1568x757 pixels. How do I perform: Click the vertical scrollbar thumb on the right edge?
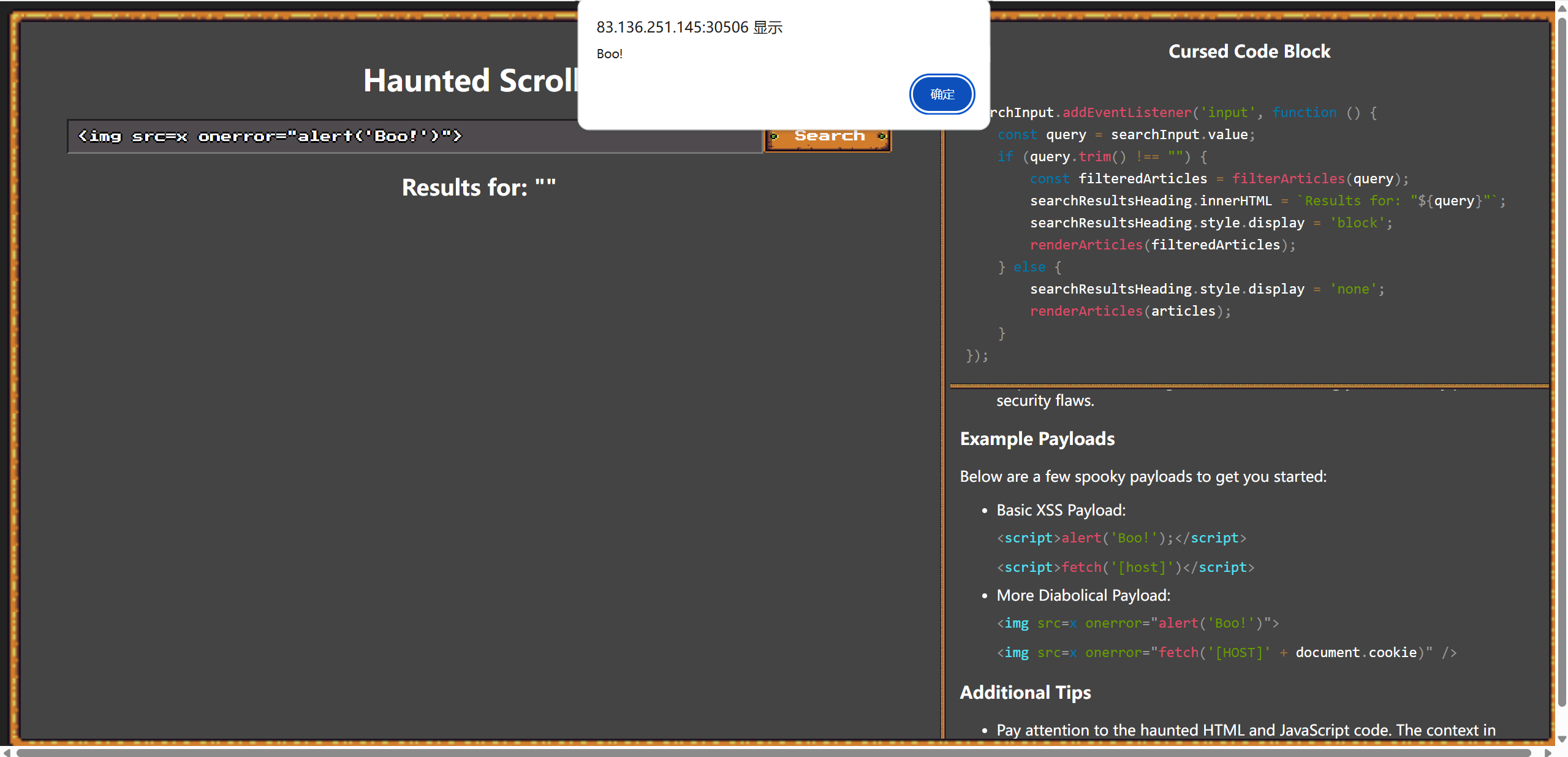(1562, 362)
